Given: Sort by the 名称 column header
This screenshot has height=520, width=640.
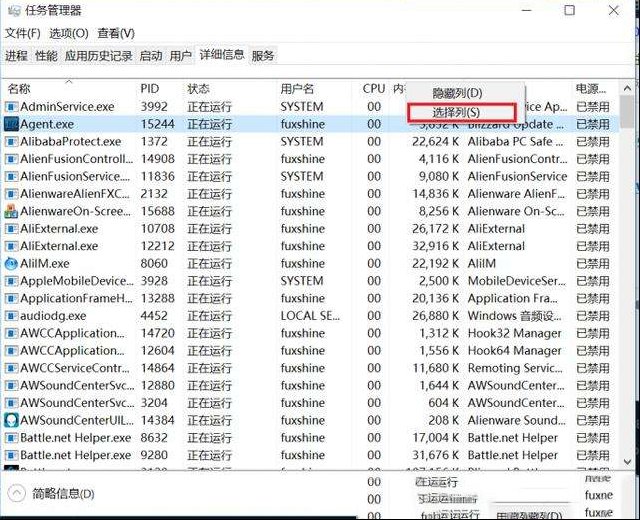Looking at the screenshot, I should [19, 89].
